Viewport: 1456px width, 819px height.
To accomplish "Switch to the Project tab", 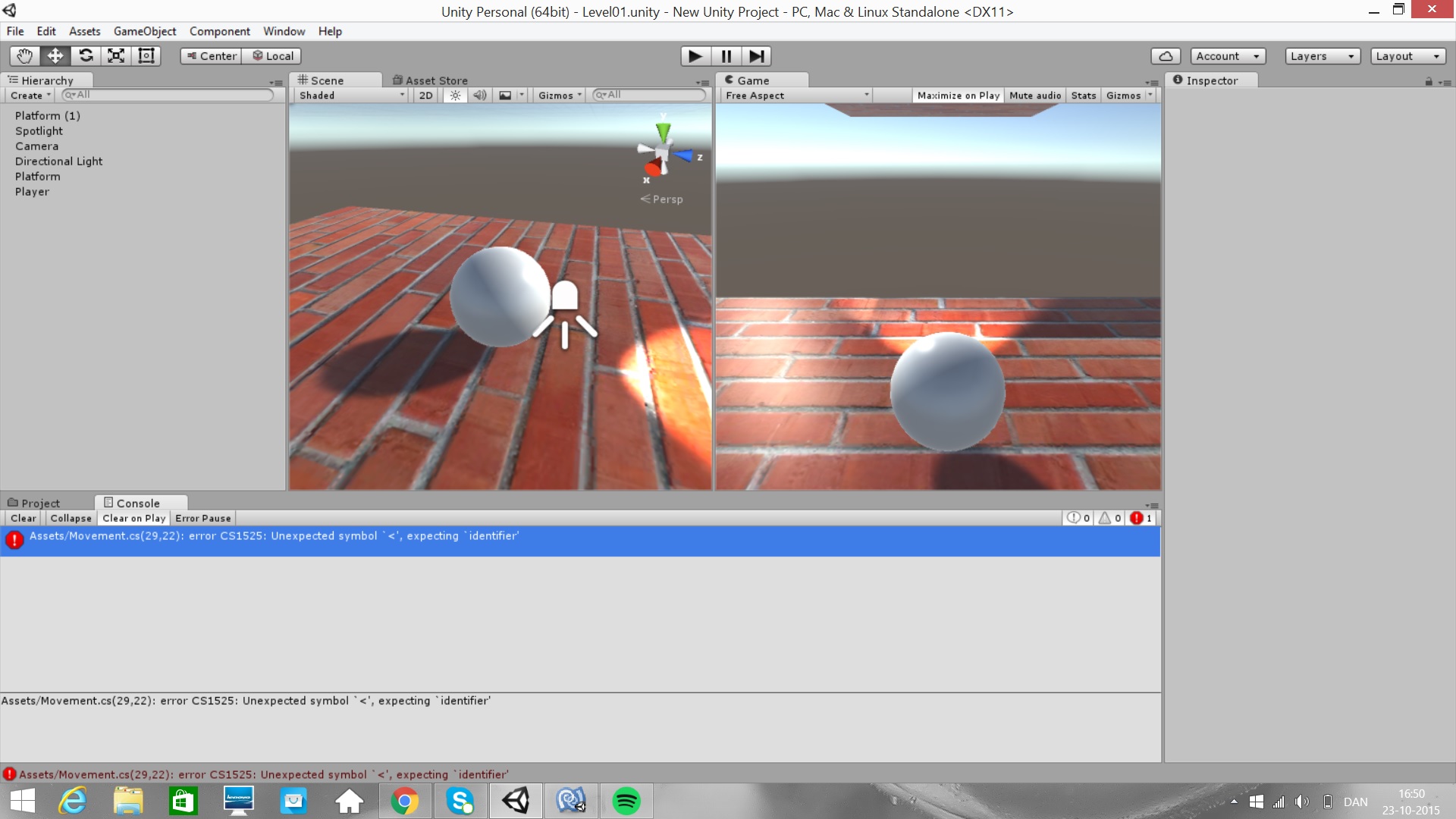I will pyautogui.click(x=33, y=503).
